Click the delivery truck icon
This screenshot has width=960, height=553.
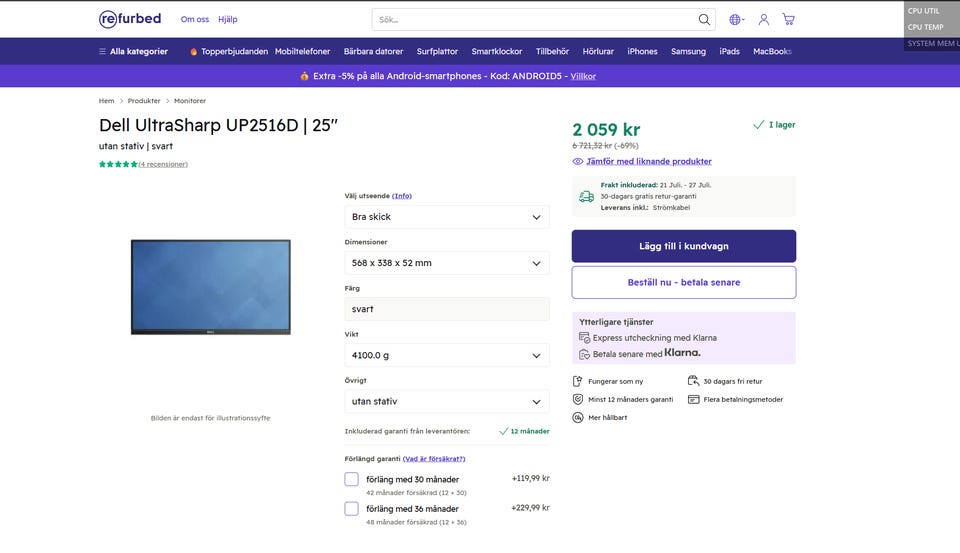click(586, 197)
